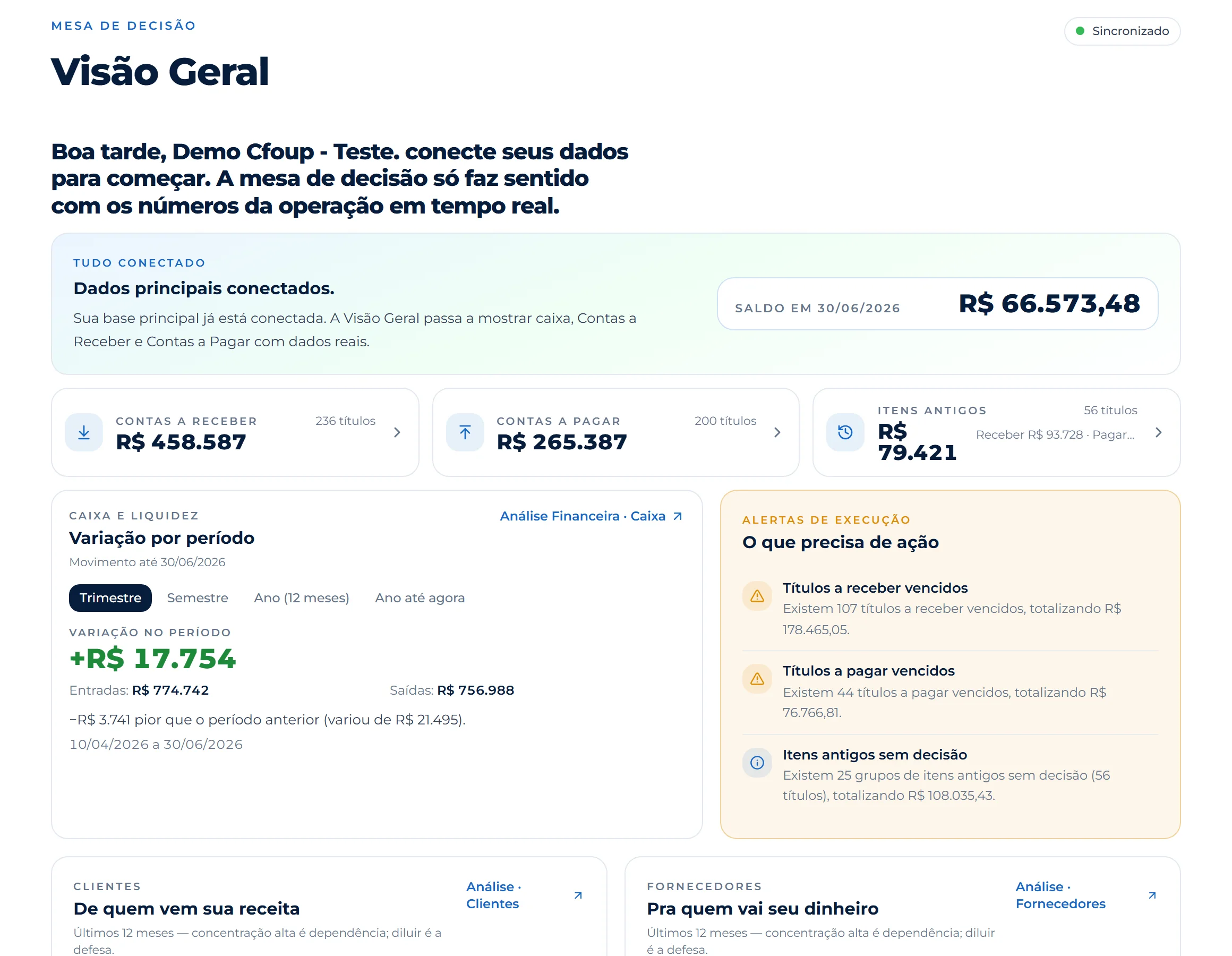Click the 200 títulos count
Screen dimensions: 1232x956
click(725, 421)
